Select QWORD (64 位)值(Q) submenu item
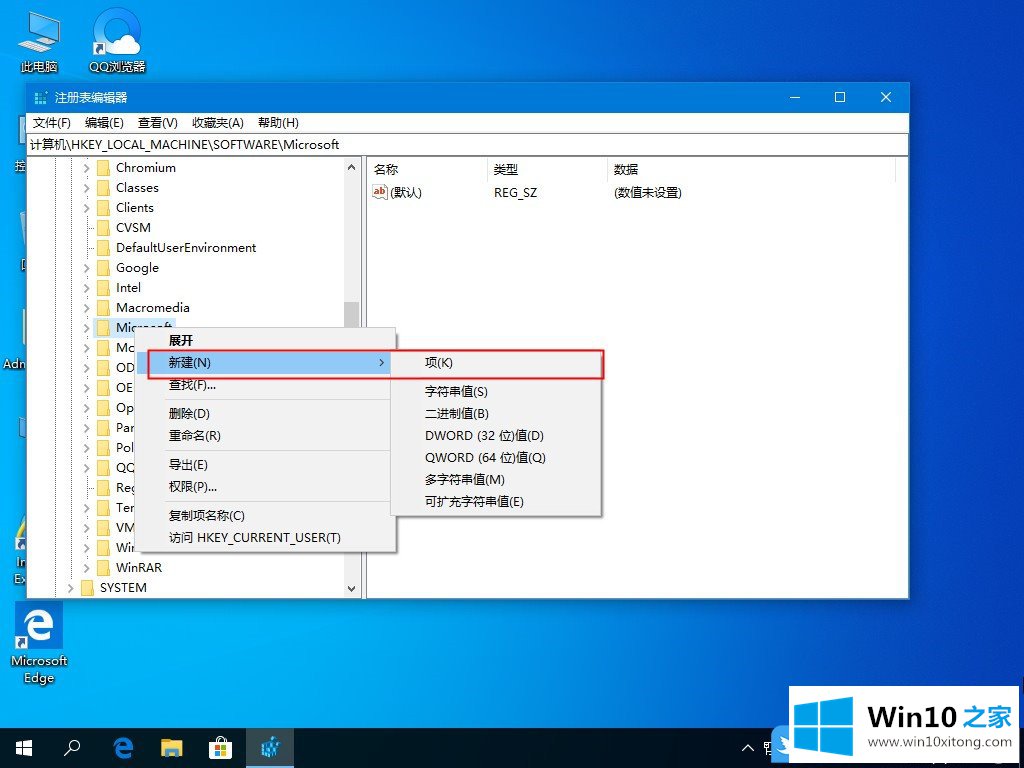1024x768 pixels. [x=496, y=458]
